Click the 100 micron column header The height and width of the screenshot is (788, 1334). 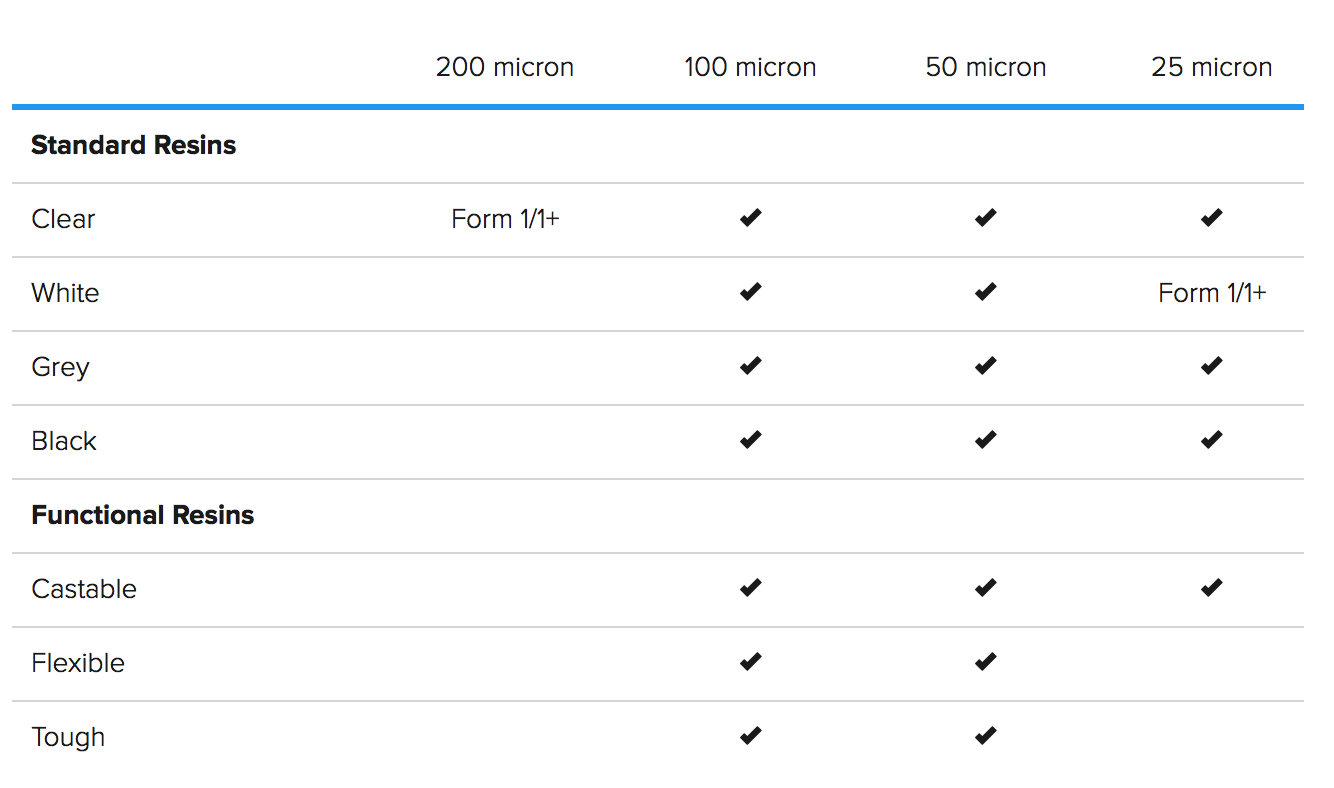750,67
